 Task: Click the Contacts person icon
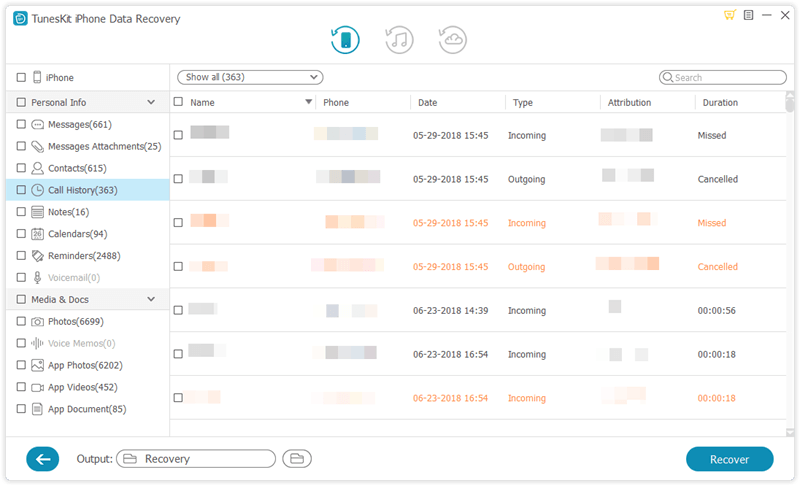click(x=37, y=168)
